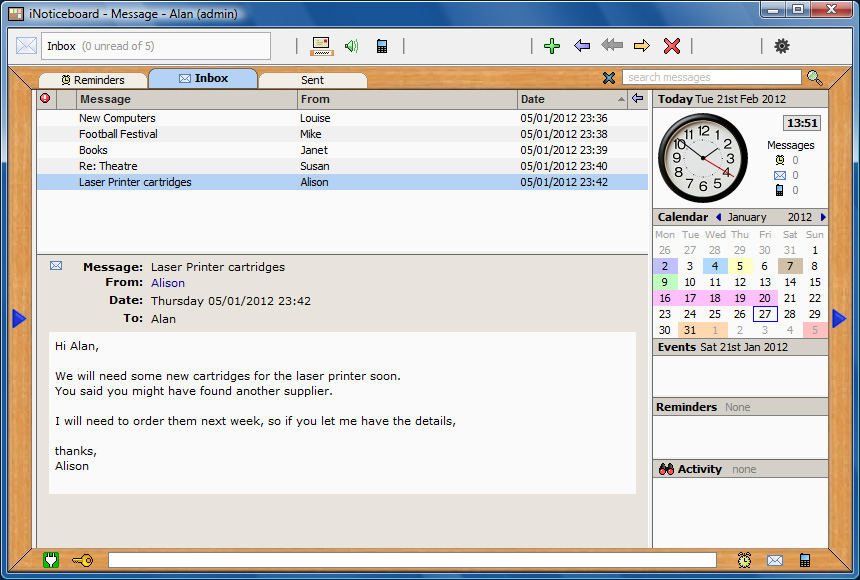Click the magnifier search icon
The width and height of the screenshot is (860, 580).
pos(815,78)
